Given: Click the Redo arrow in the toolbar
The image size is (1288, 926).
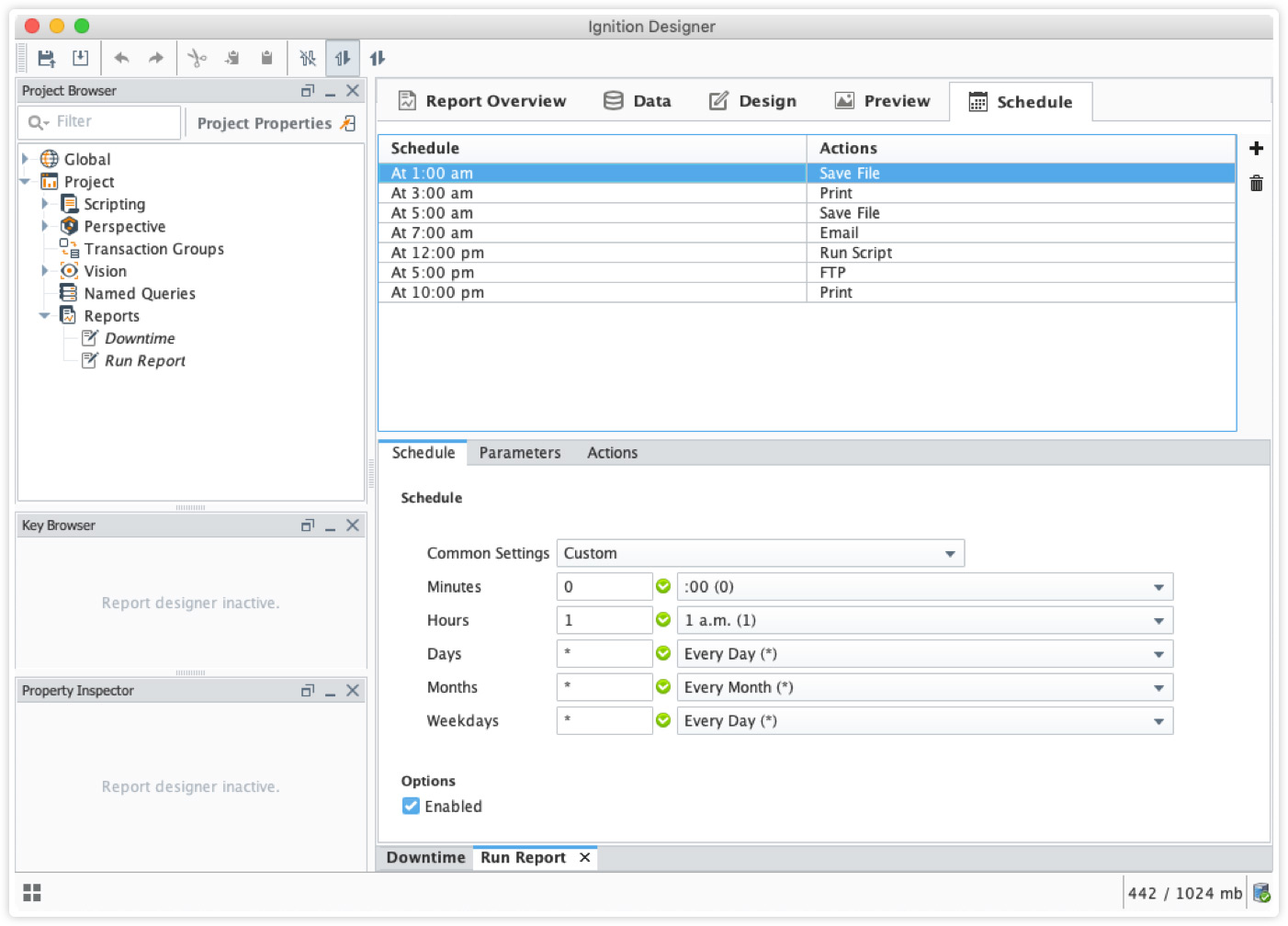Looking at the screenshot, I should coord(156,59).
